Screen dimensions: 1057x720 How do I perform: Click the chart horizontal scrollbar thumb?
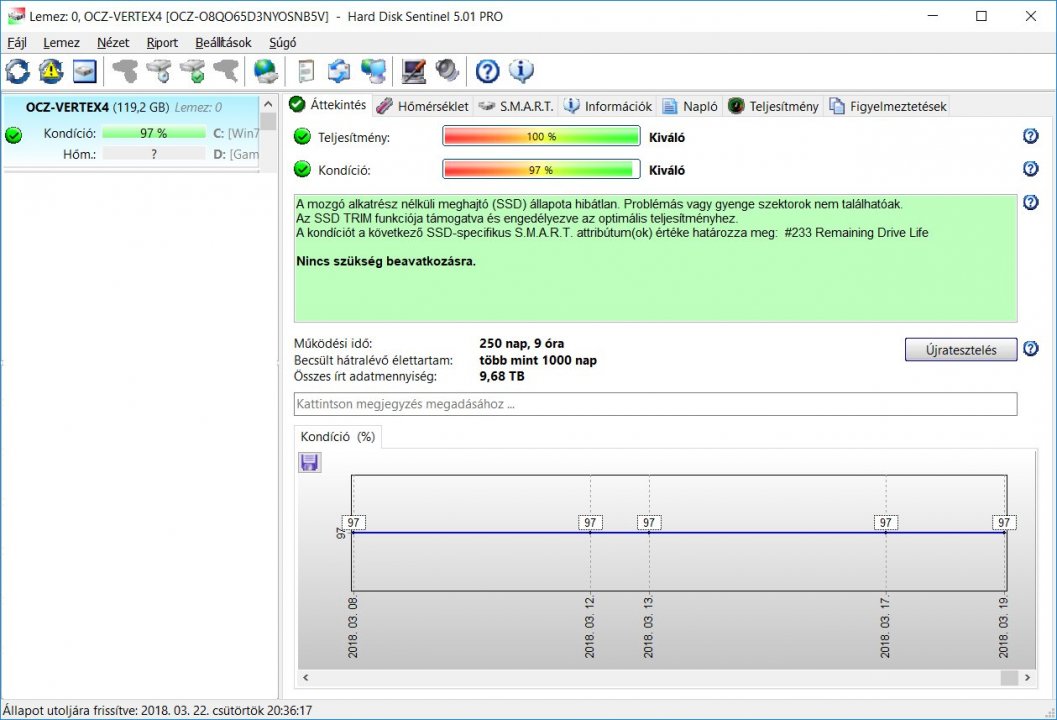coord(1009,678)
